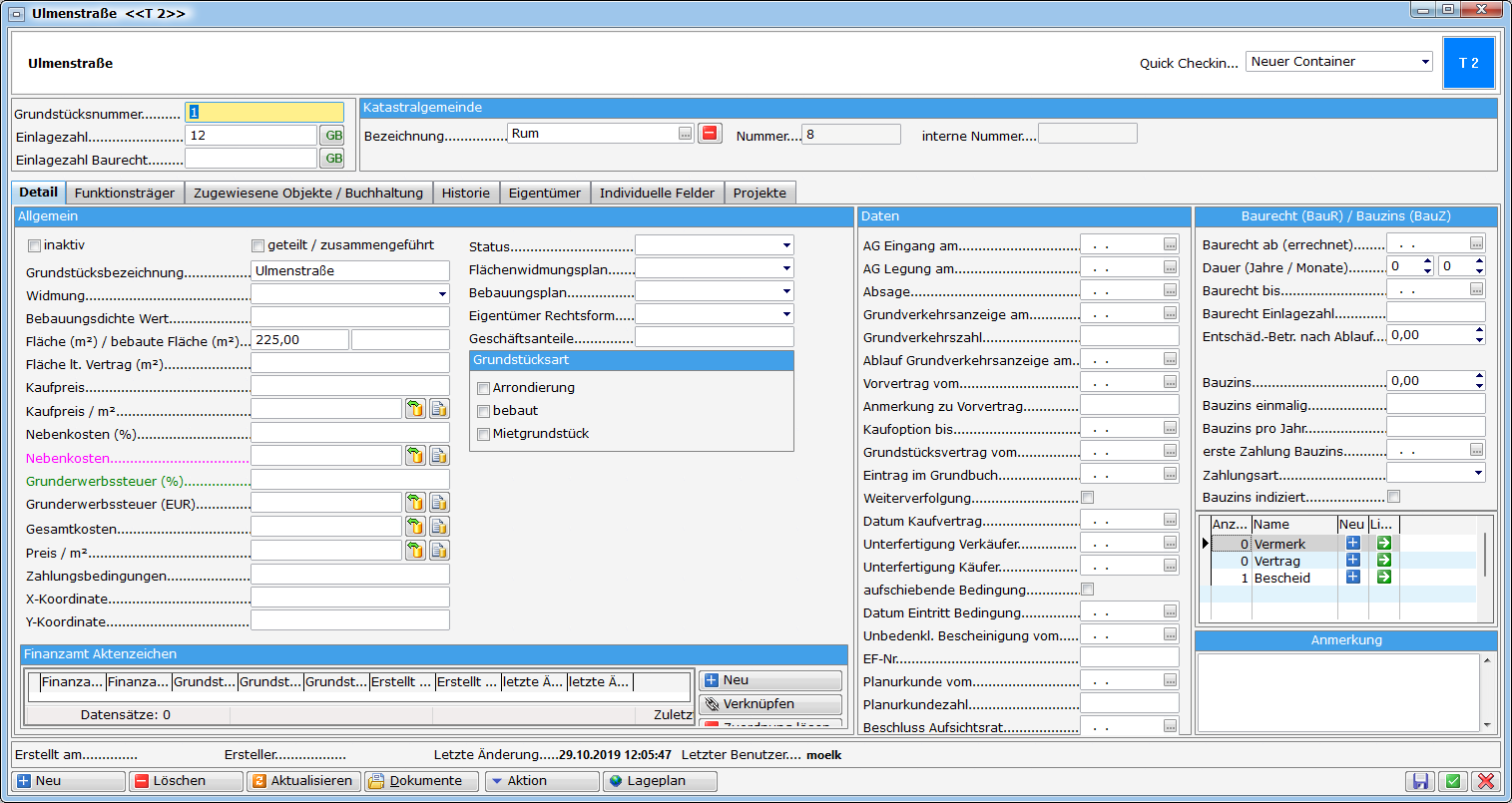Check the Mietgrundstück option
This screenshot has height=803, width=1512.
tap(484, 434)
